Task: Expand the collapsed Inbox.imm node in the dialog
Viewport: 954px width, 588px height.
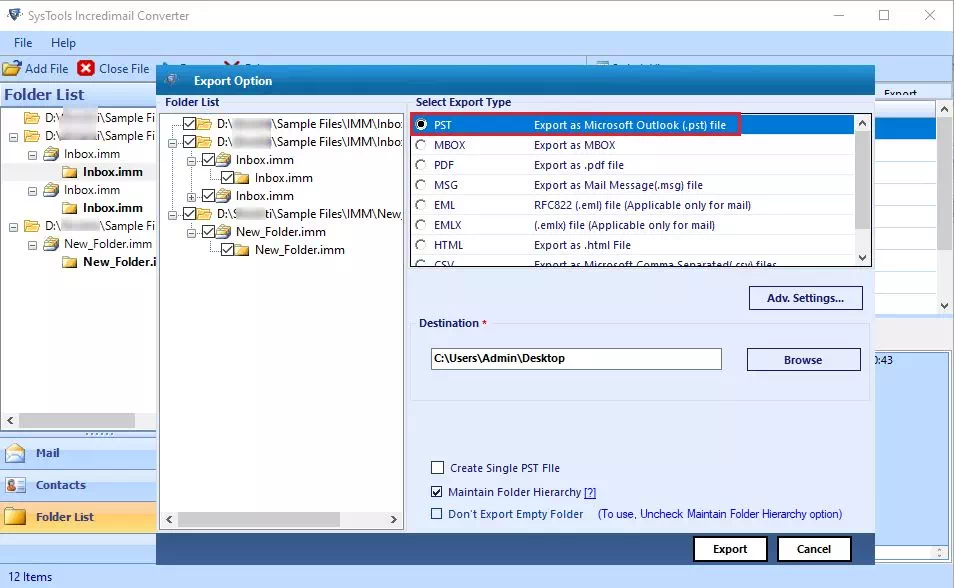Action: pyautogui.click(x=191, y=197)
